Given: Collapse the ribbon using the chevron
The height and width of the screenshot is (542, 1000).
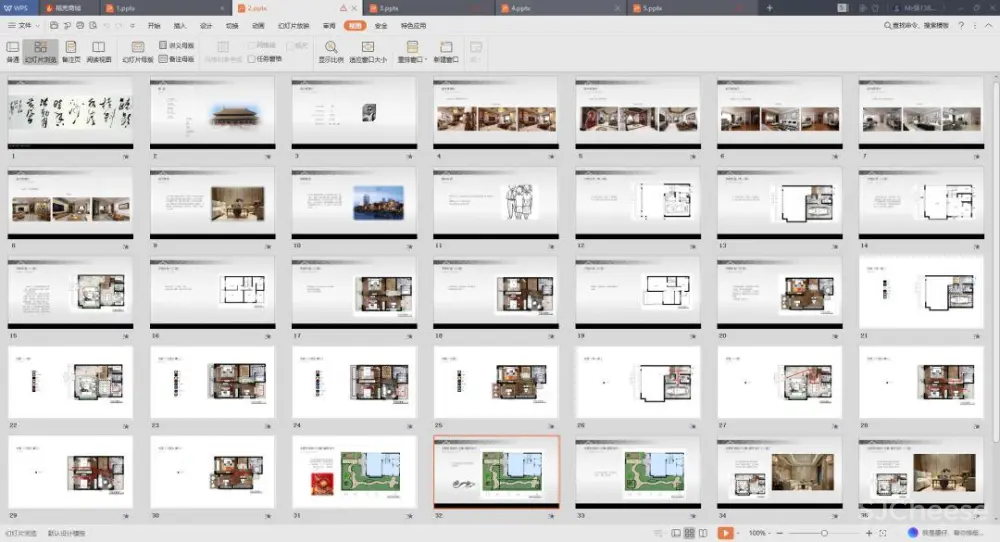Looking at the screenshot, I should [x=988, y=25].
